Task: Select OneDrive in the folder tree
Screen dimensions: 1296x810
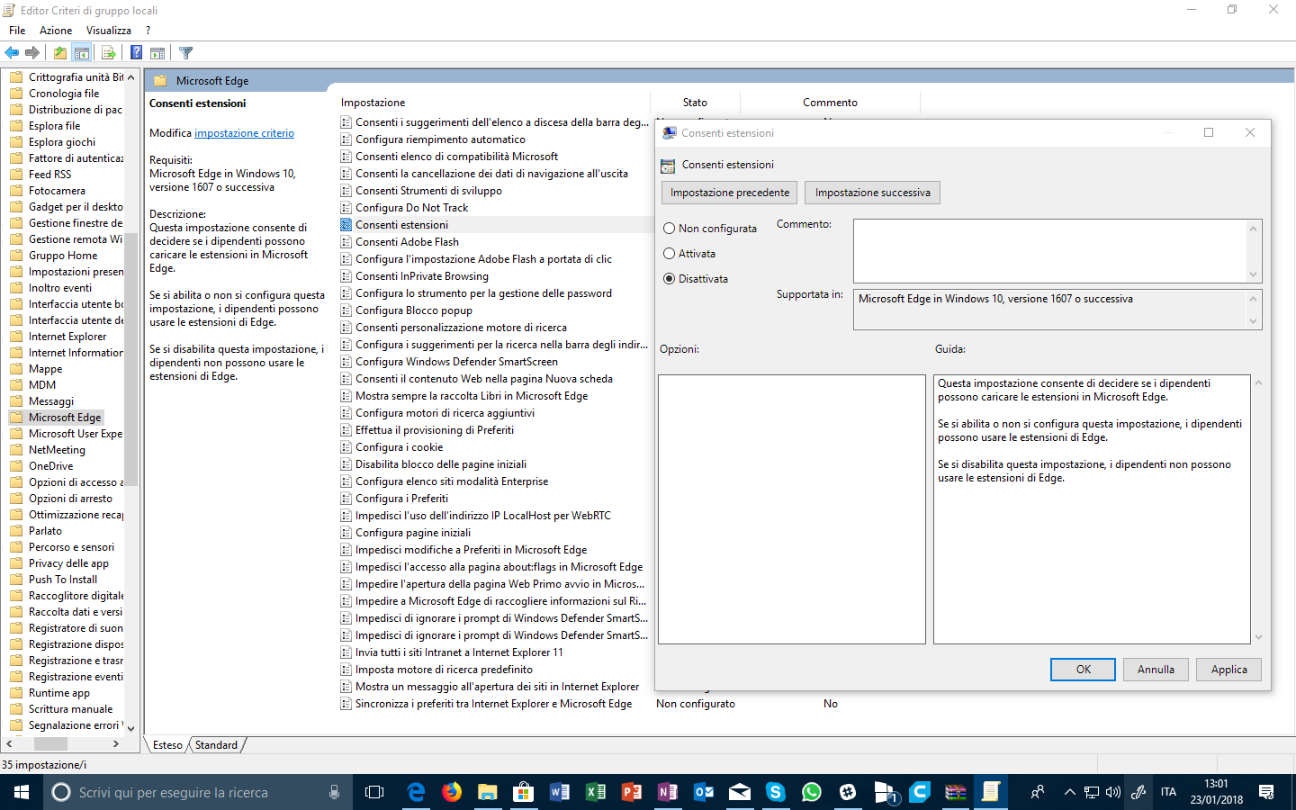Action: (x=50, y=466)
